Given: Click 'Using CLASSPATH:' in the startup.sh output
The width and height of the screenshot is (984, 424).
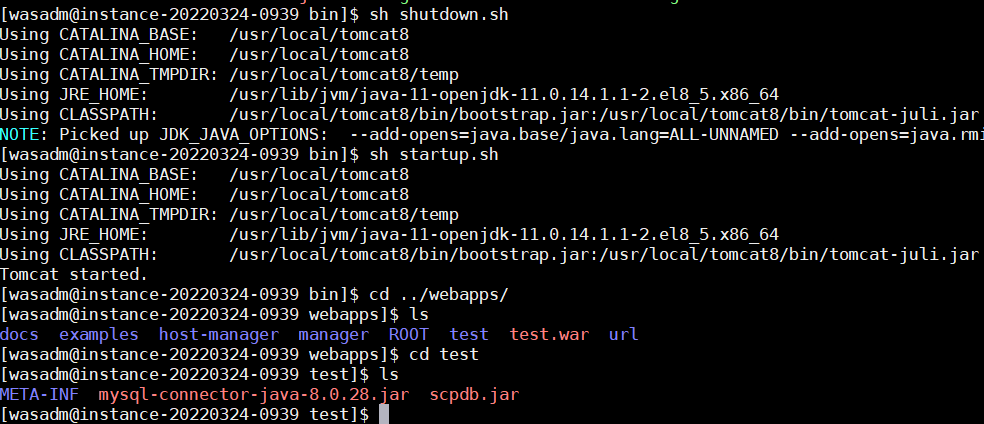Looking at the screenshot, I should tap(78, 254).
